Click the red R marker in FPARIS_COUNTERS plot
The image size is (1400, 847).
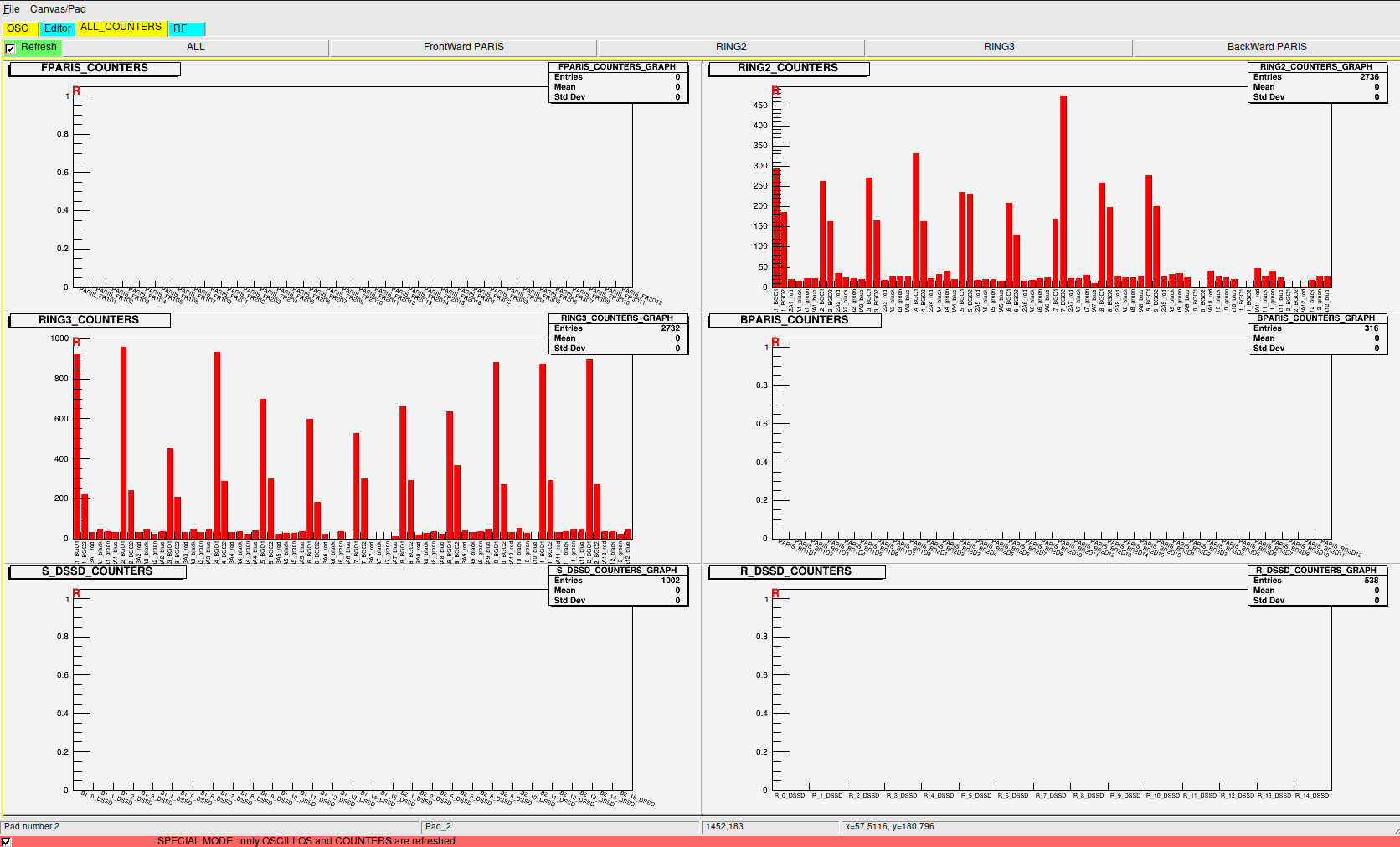pyautogui.click(x=76, y=90)
